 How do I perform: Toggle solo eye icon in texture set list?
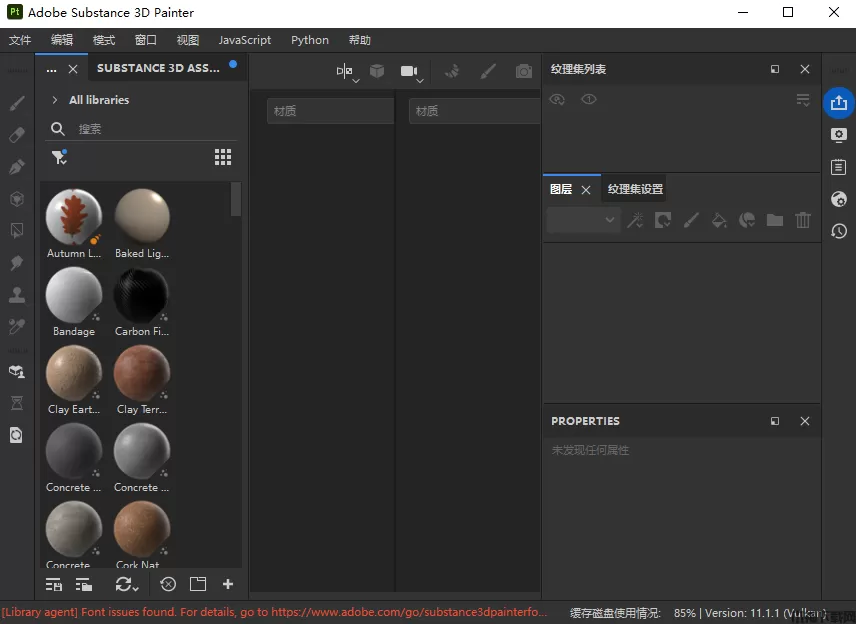pyautogui.click(x=589, y=99)
